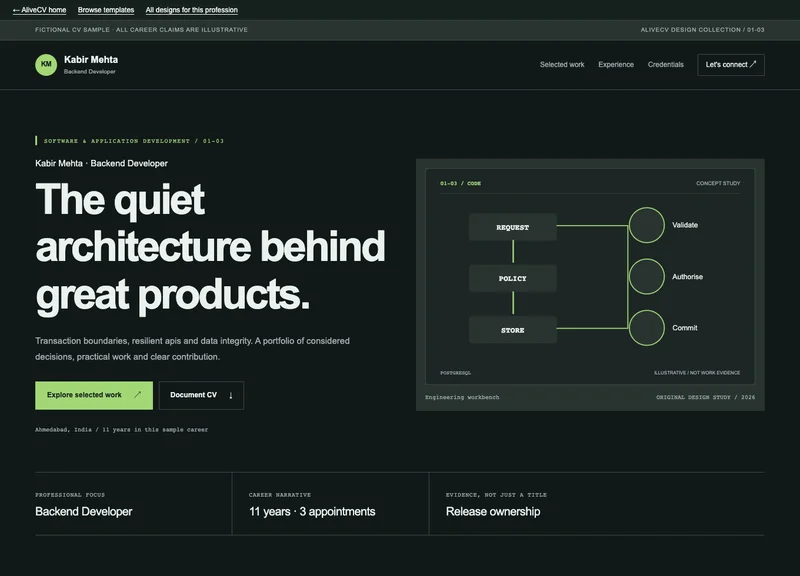The width and height of the screenshot is (800, 576).
Task: Click the circle next to Authorise
Action: tap(646, 277)
